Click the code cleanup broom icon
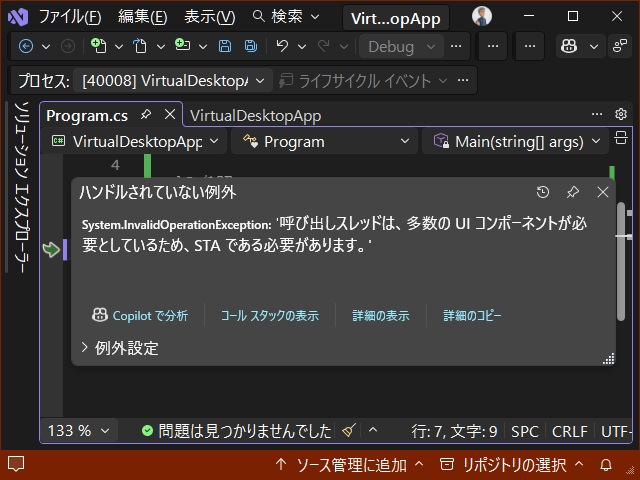640x480 pixels. [349, 430]
